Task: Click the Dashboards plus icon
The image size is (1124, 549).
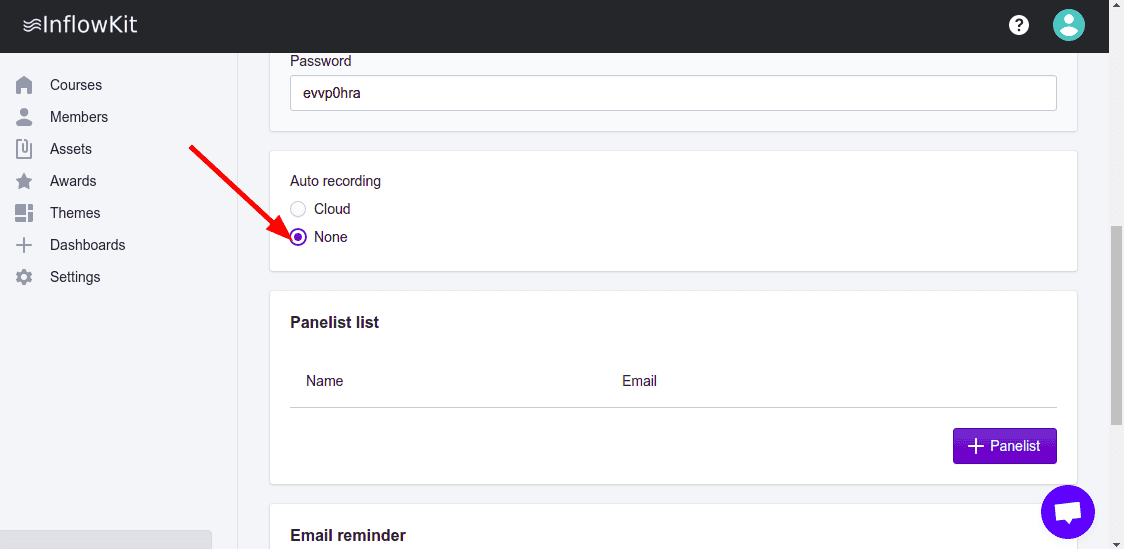Action: pos(25,245)
